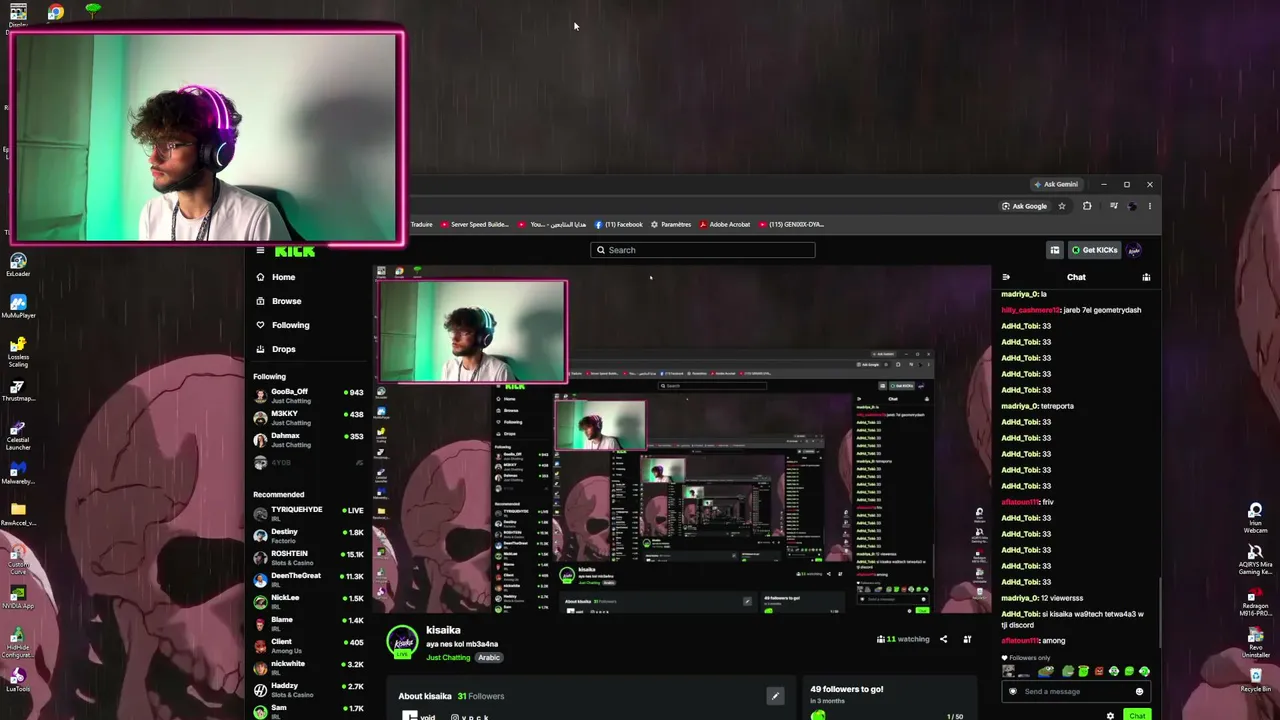Screen dimensions: 1280x720
Task: Open the RawAccel folder on the desktop
Action: (18, 515)
